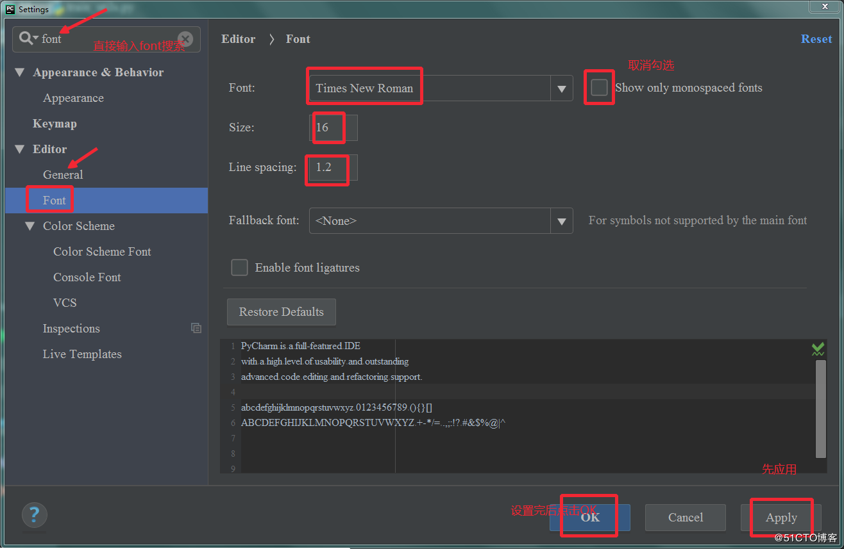Collapse the Editor tree section
The height and width of the screenshot is (549, 844).
(x=20, y=149)
